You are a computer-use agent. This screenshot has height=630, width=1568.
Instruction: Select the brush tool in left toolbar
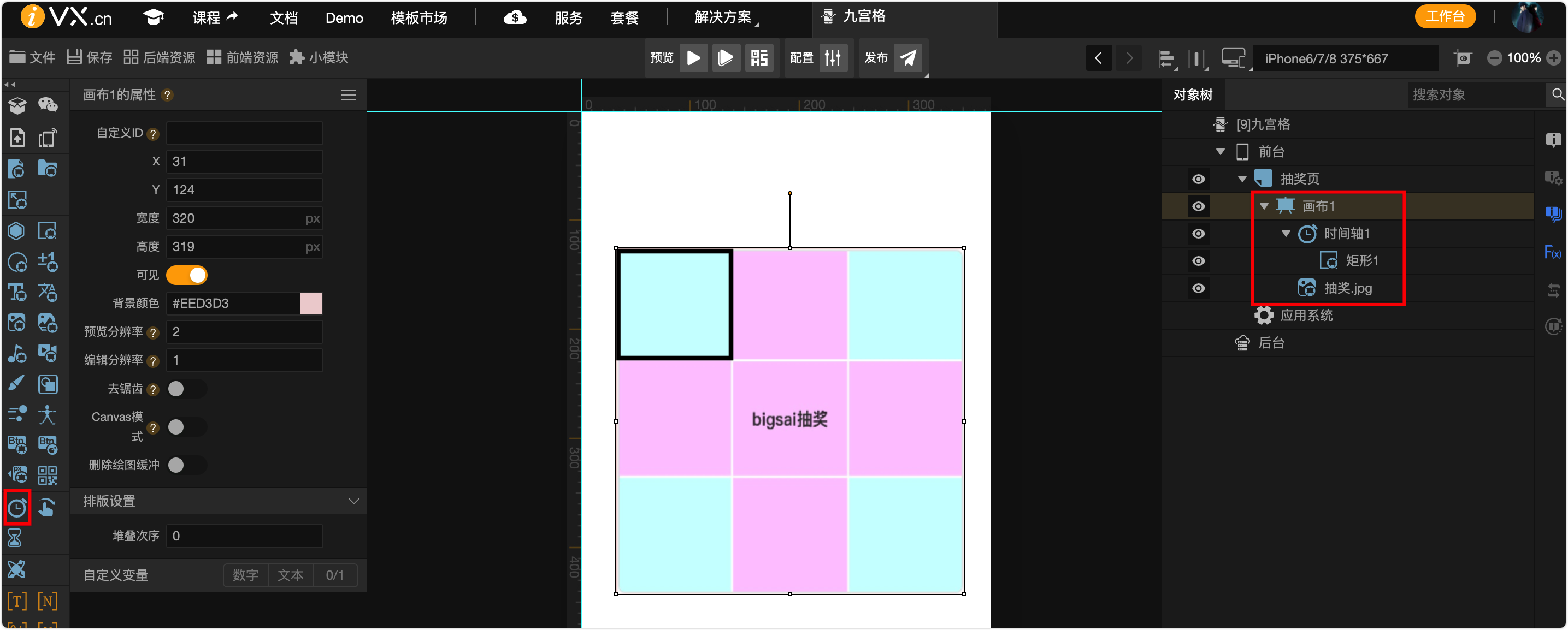click(x=16, y=384)
